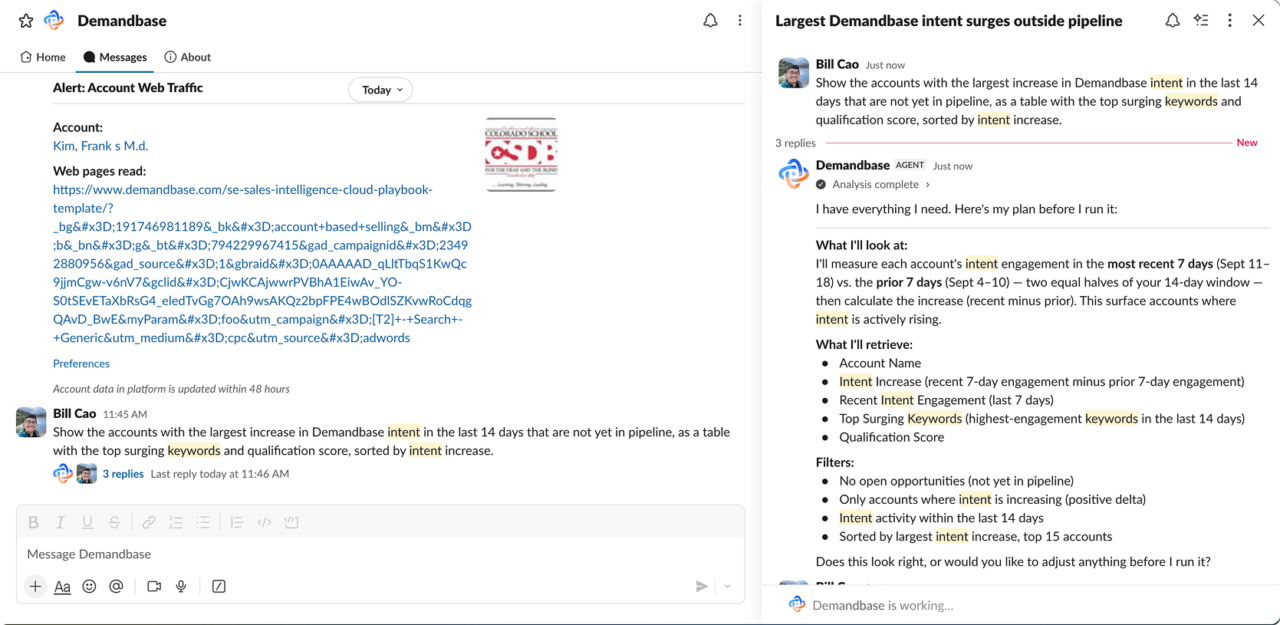Insert blockquote in composer
The width and height of the screenshot is (1280, 625).
pyautogui.click(x=237, y=522)
